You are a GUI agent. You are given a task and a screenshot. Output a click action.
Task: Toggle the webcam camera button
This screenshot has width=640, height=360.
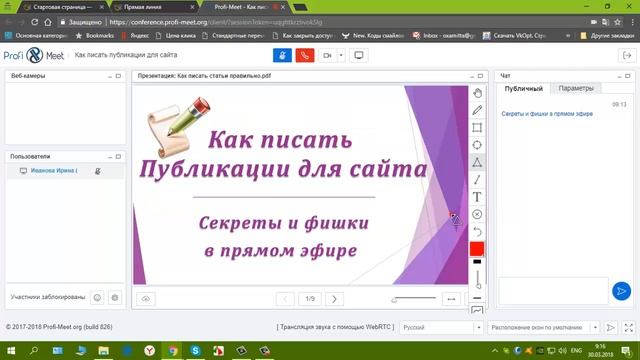click(x=327, y=56)
